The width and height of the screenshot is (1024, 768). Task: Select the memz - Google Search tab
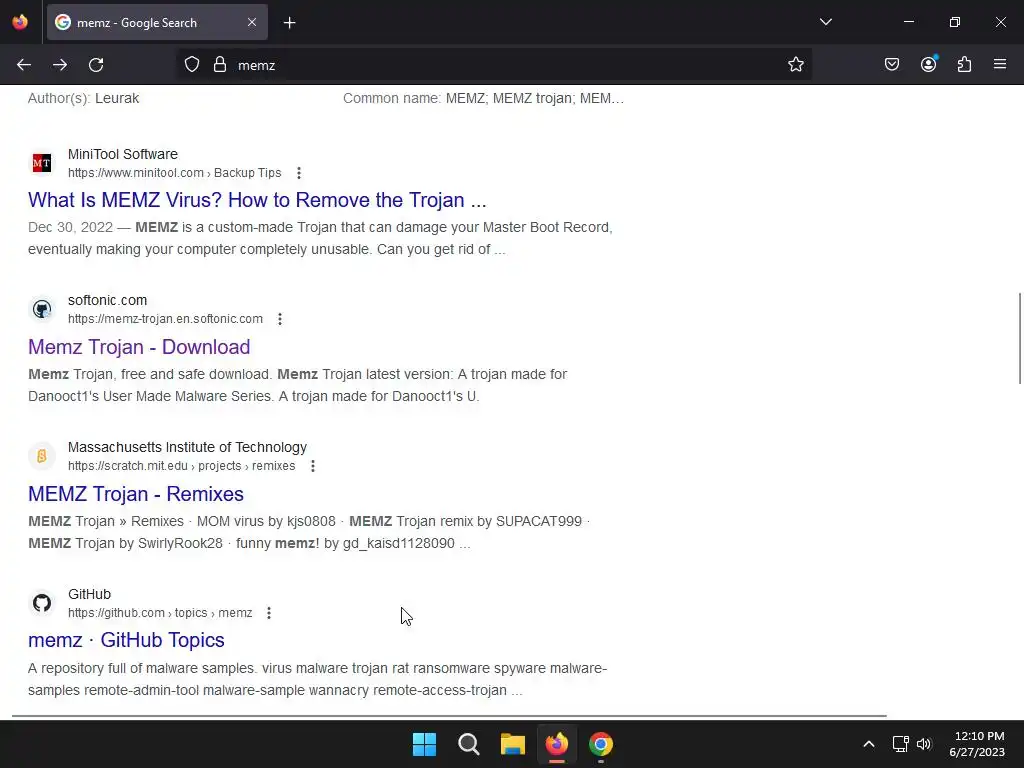(x=157, y=22)
